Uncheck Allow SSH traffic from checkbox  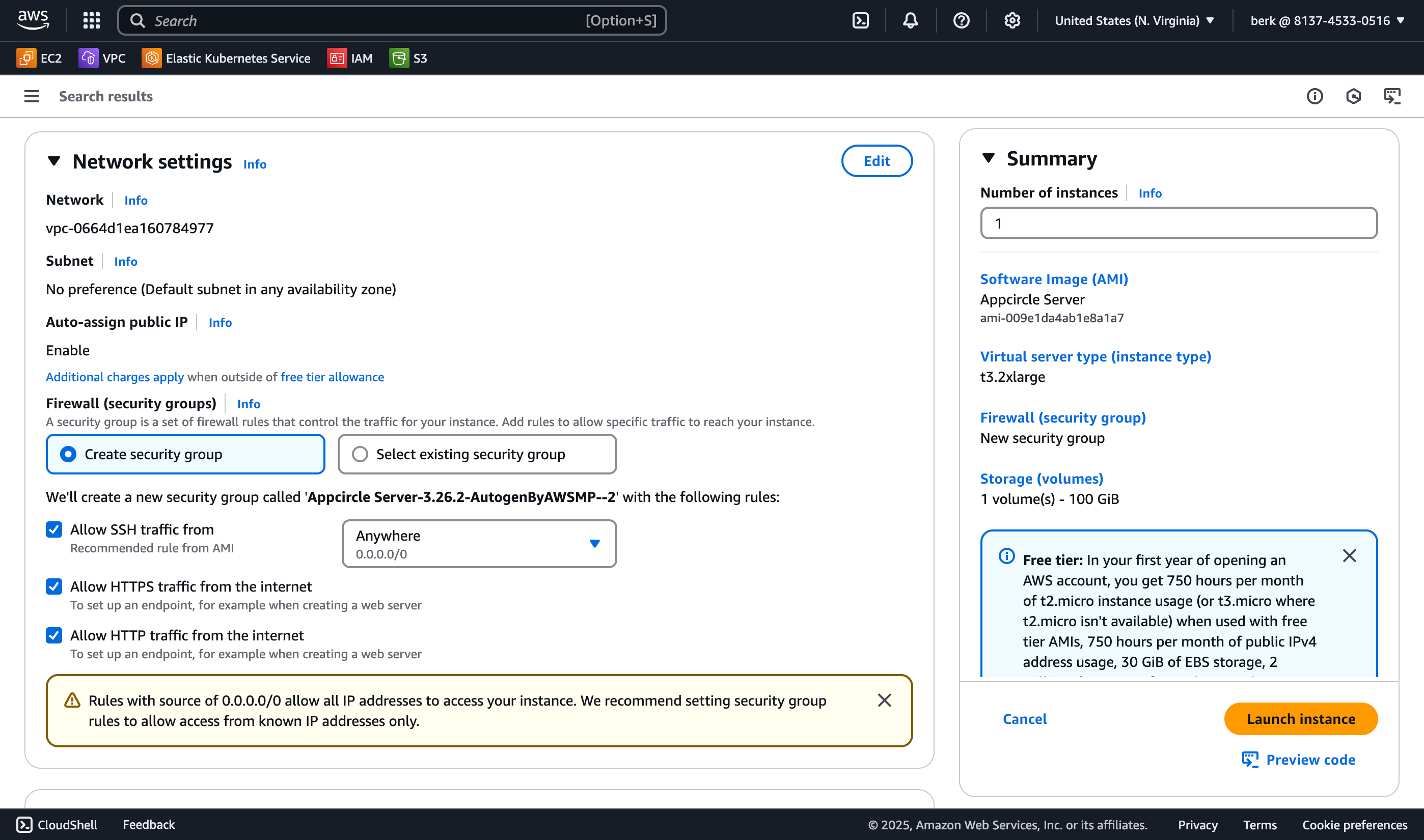click(x=54, y=529)
